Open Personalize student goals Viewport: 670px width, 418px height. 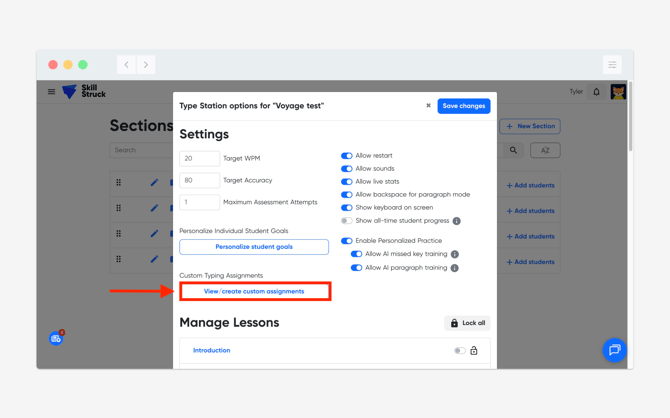coord(254,247)
